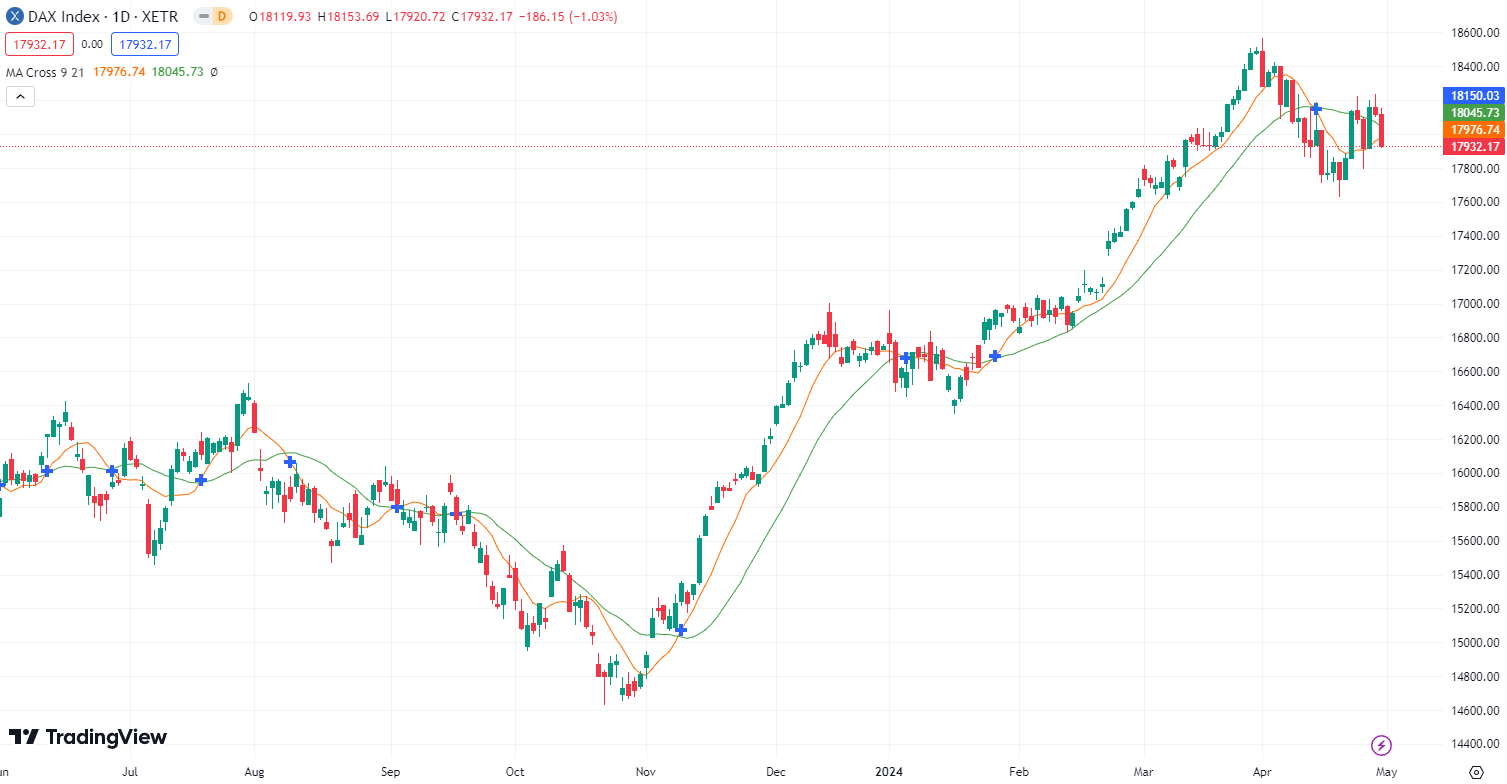
Task: Click the orange D delayed-data badge
Action: pyautogui.click(x=223, y=16)
